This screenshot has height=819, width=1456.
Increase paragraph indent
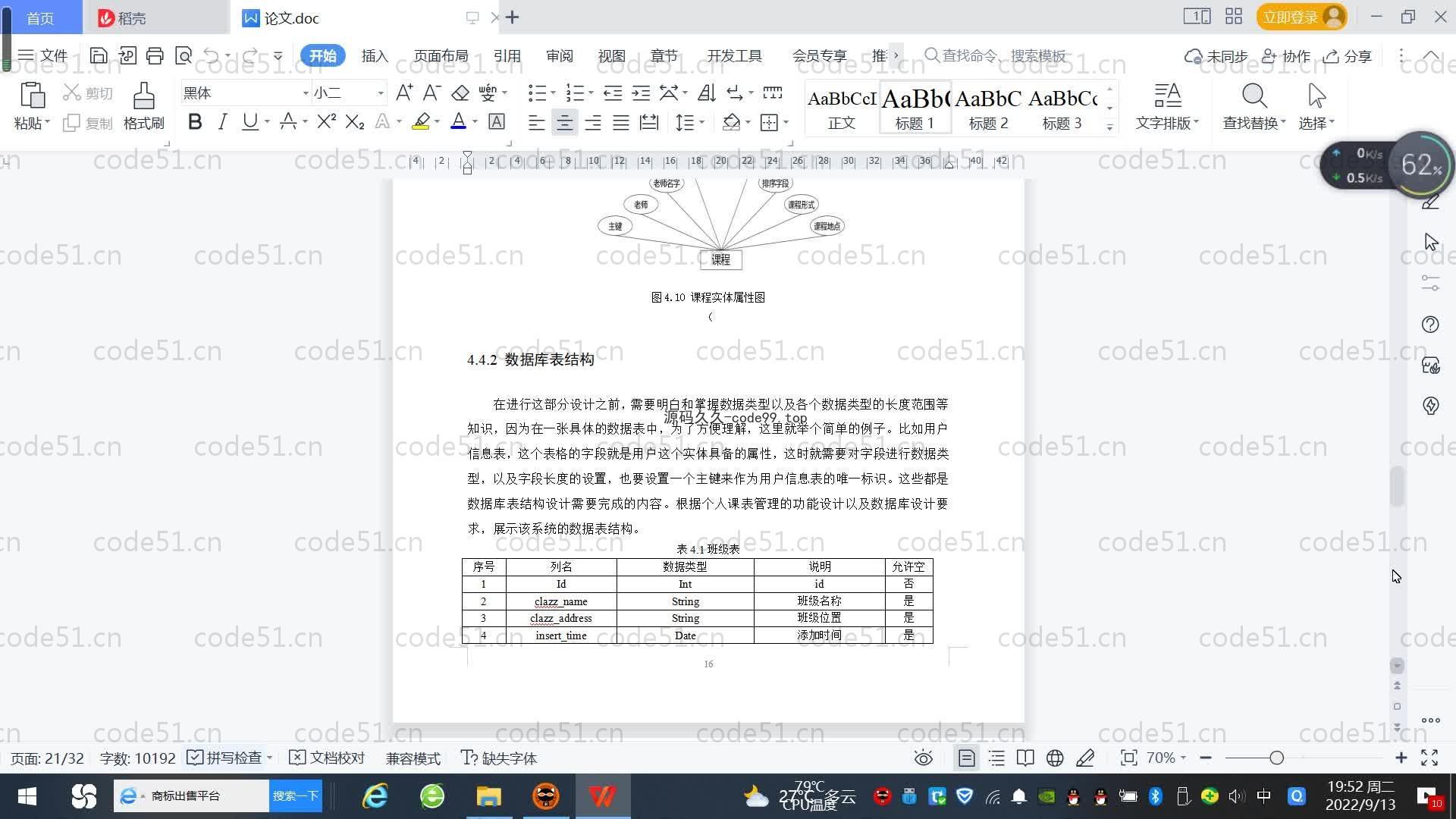(x=641, y=93)
